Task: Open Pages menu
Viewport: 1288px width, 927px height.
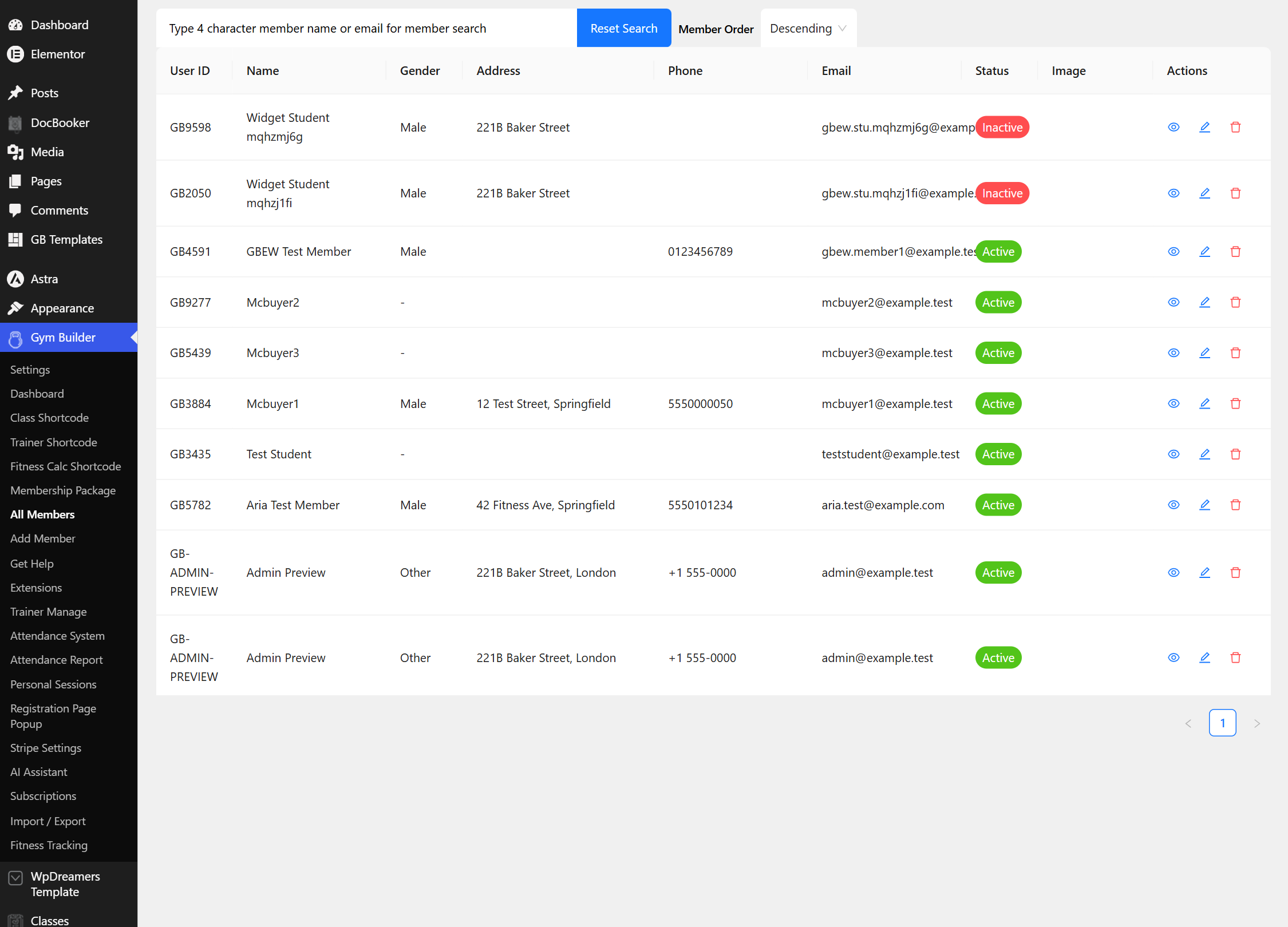Action: pyautogui.click(x=69, y=181)
